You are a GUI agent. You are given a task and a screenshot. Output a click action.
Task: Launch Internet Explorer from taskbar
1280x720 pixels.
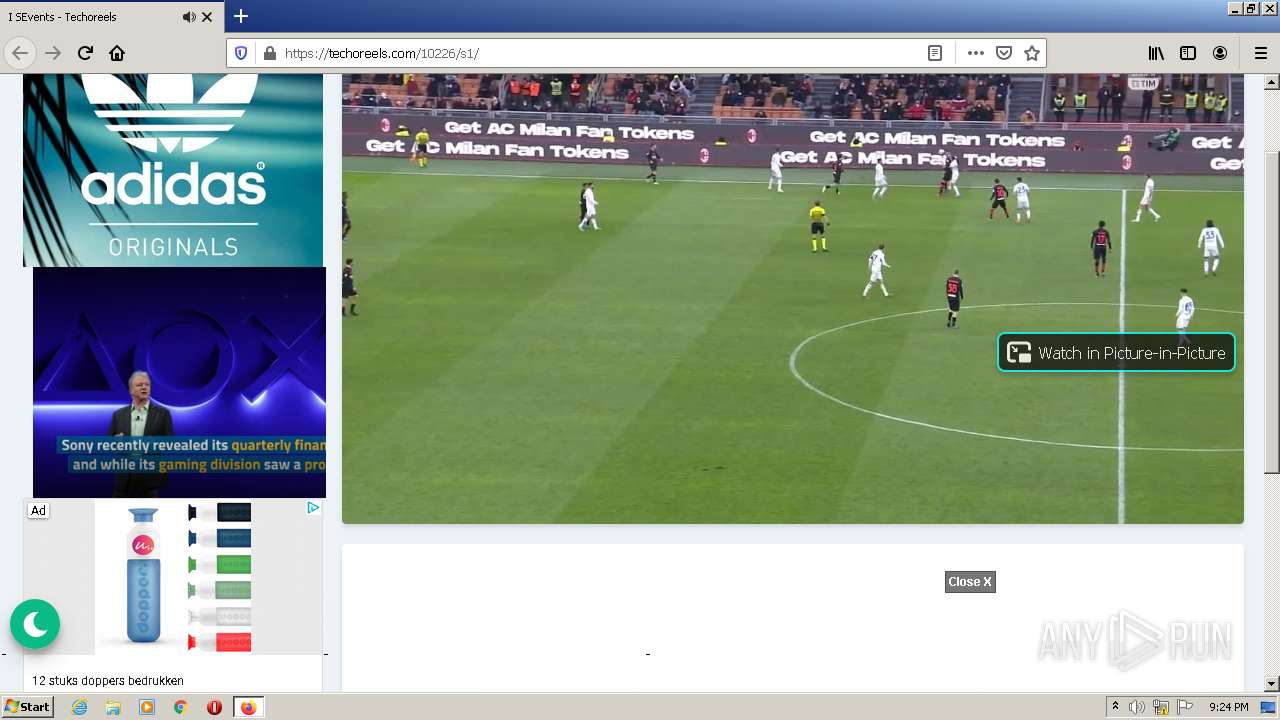coord(80,707)
